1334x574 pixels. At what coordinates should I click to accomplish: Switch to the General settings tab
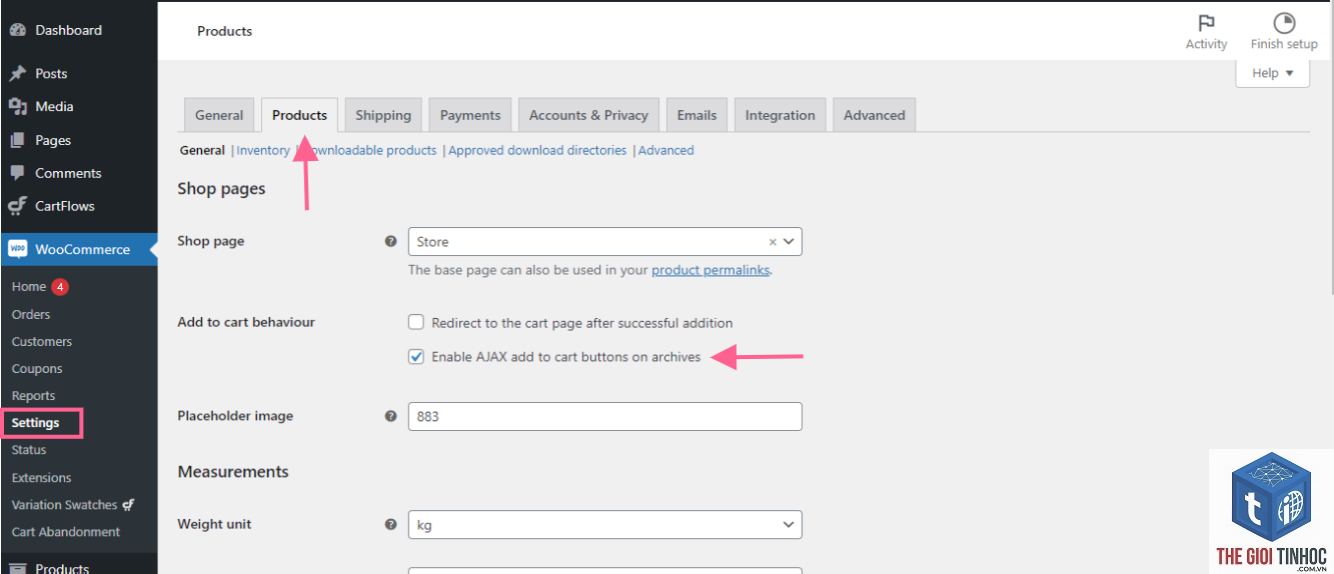coord(219,115)
